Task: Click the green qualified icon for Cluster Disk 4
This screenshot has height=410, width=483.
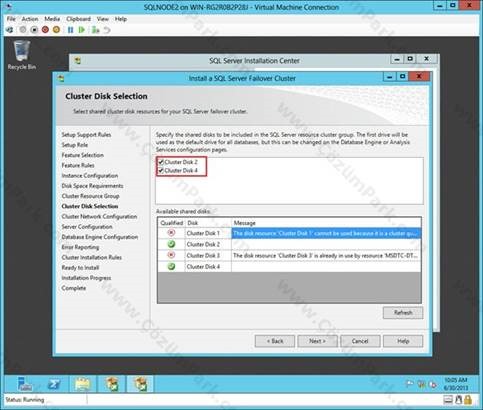Action: pyautogui.click(x=171, y=266)
